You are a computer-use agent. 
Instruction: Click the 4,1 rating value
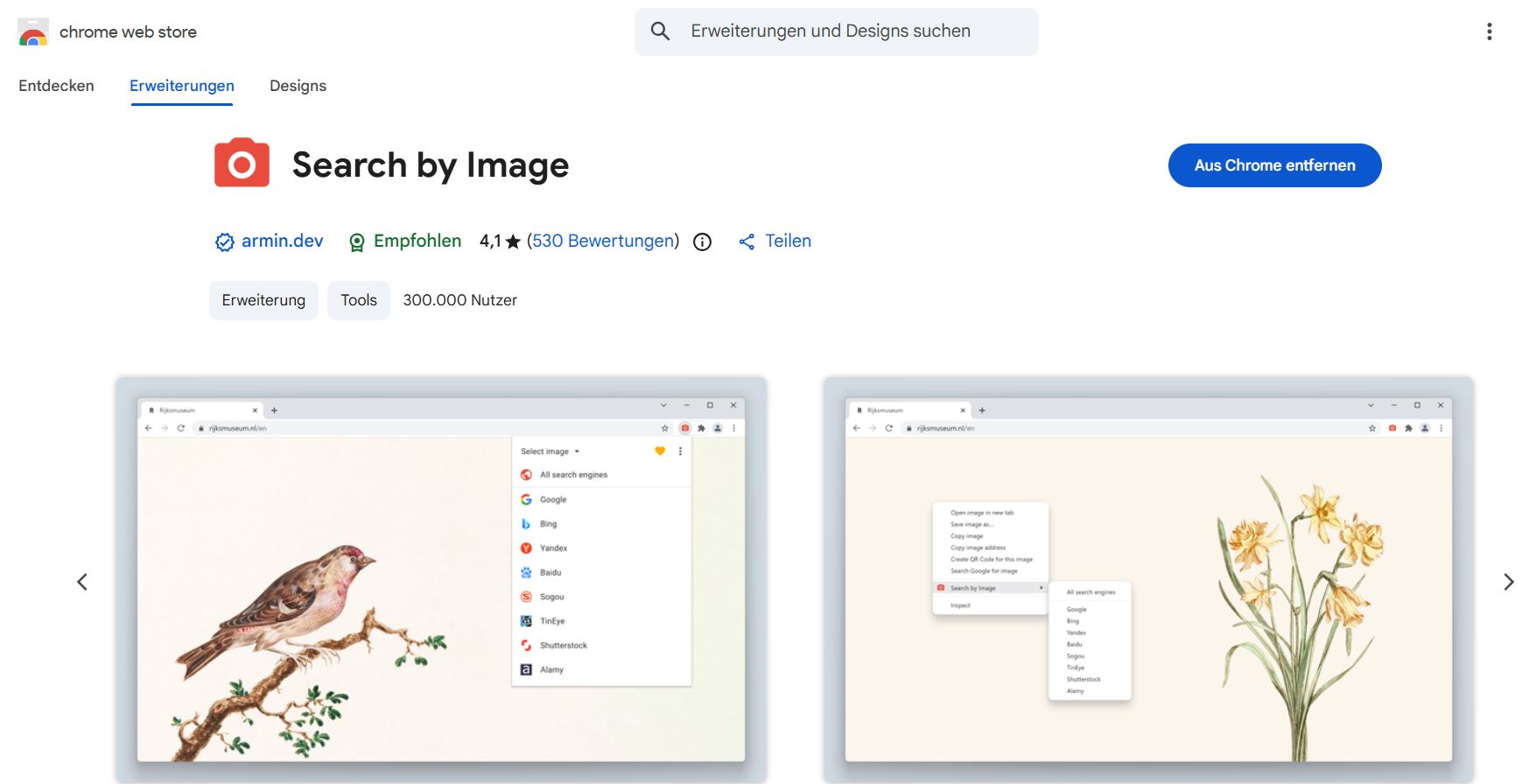490,241
